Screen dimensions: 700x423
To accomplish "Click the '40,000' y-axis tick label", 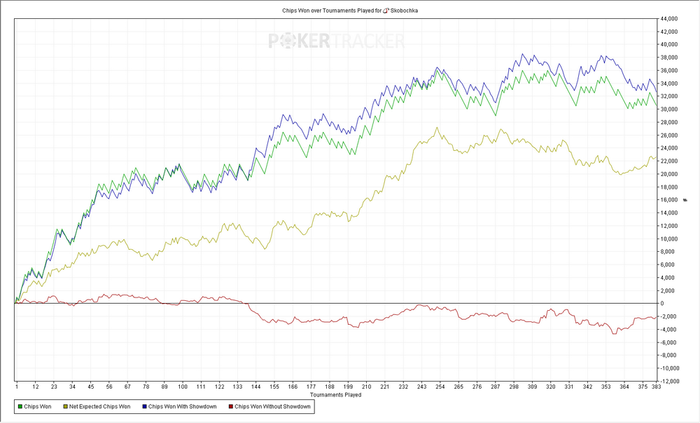I will click(x=669, y=45).
